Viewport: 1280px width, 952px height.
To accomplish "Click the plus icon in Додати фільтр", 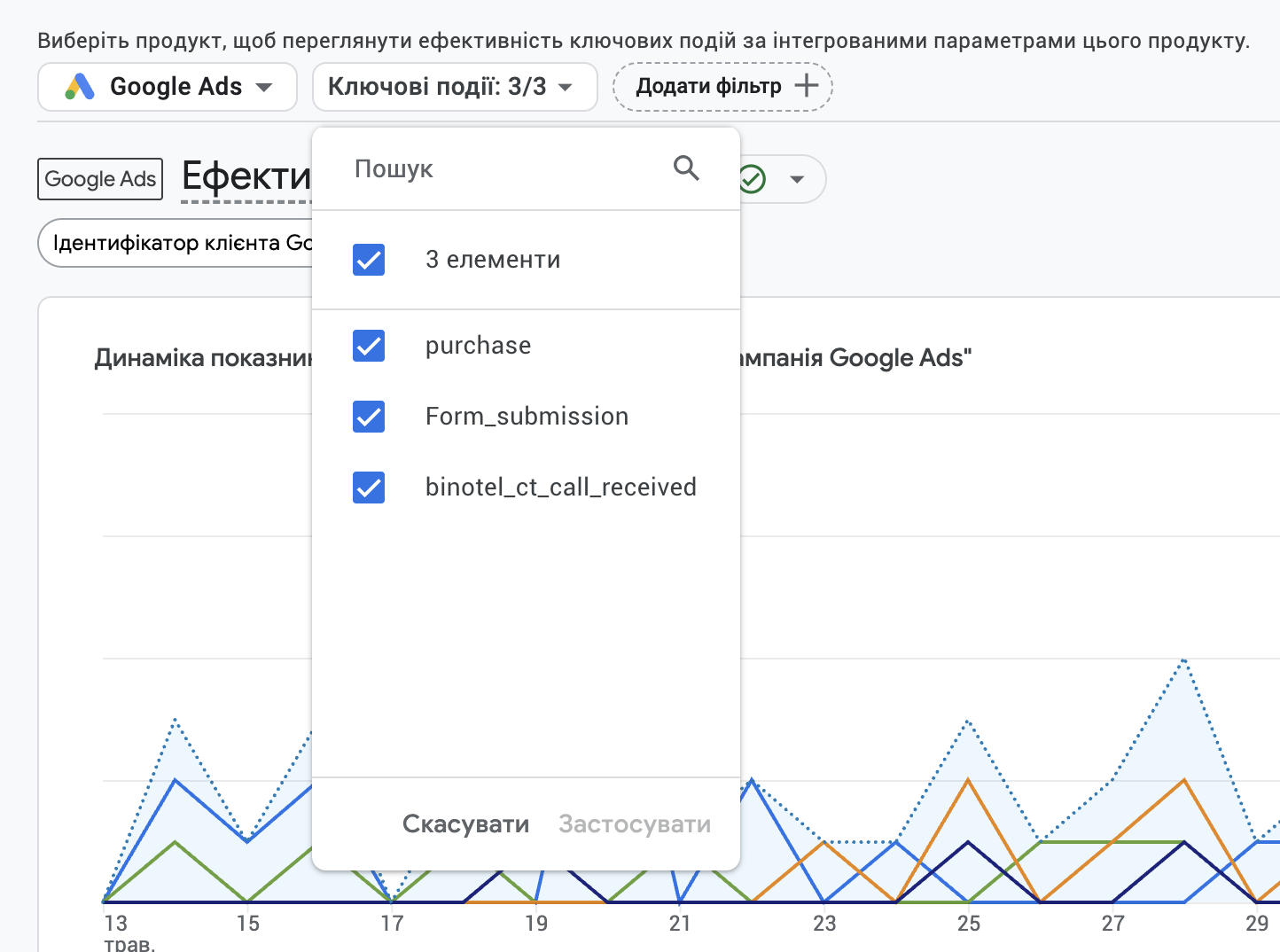I will [806, 86].
